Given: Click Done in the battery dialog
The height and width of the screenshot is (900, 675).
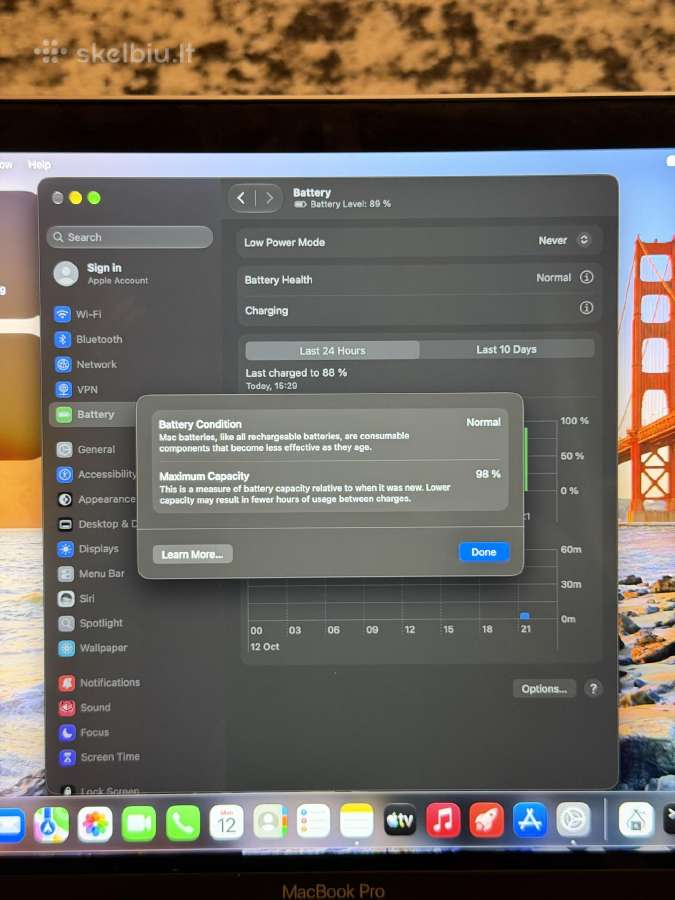Looking at the screenshot, I should point(484,552).
